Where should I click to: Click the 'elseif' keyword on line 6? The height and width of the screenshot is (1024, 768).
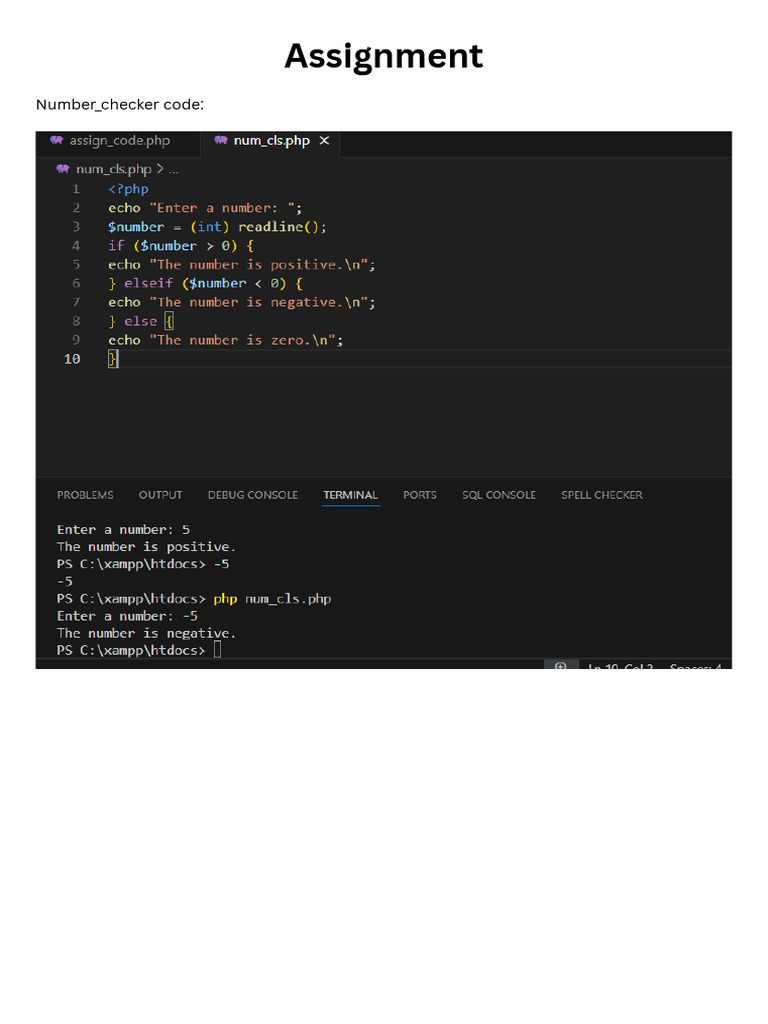pyautogui.click(x=148, y=283)
